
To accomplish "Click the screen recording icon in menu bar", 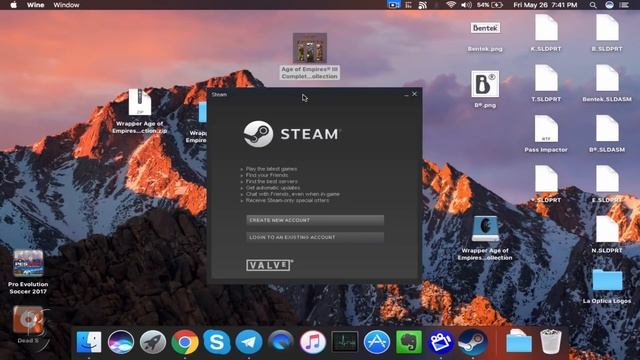I will pyautogui.click(x=394, y=5).
